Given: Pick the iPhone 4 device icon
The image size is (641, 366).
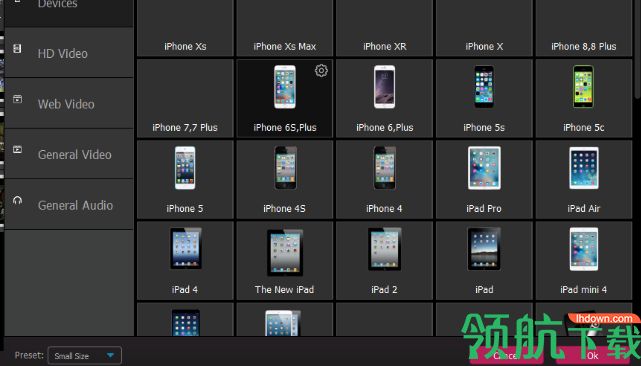Looking at the screenshot, I should click(x=384, y=168).
